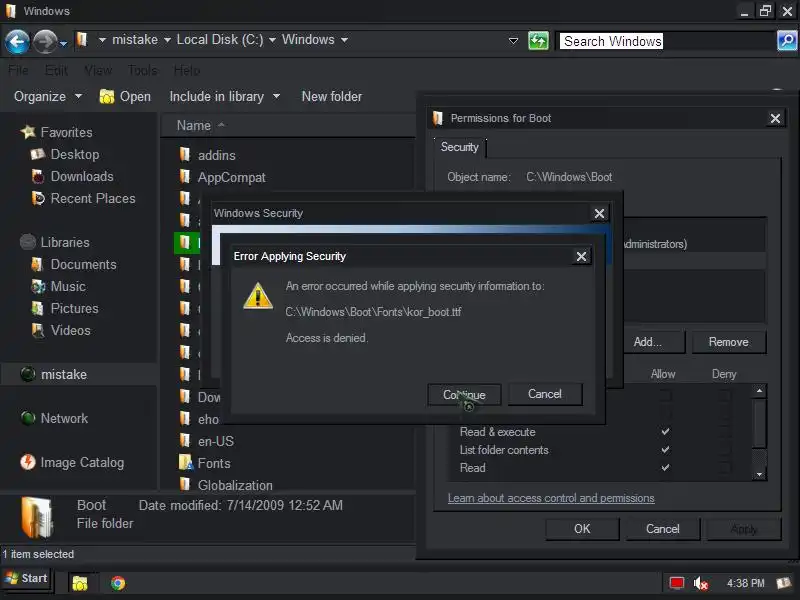The height and width of the screenshot is (600, 800).
Task: Open the File menu
Action: tap(18, 70)
